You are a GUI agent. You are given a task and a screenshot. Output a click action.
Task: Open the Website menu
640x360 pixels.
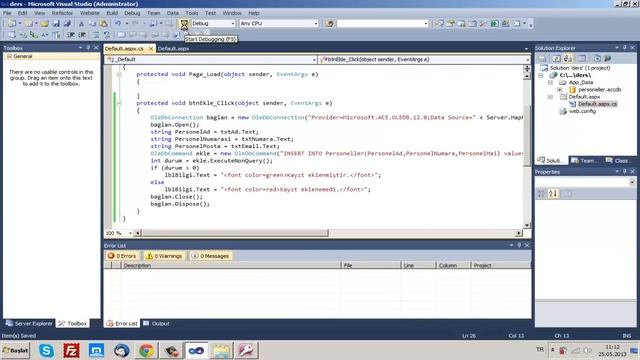pos(90,13)
